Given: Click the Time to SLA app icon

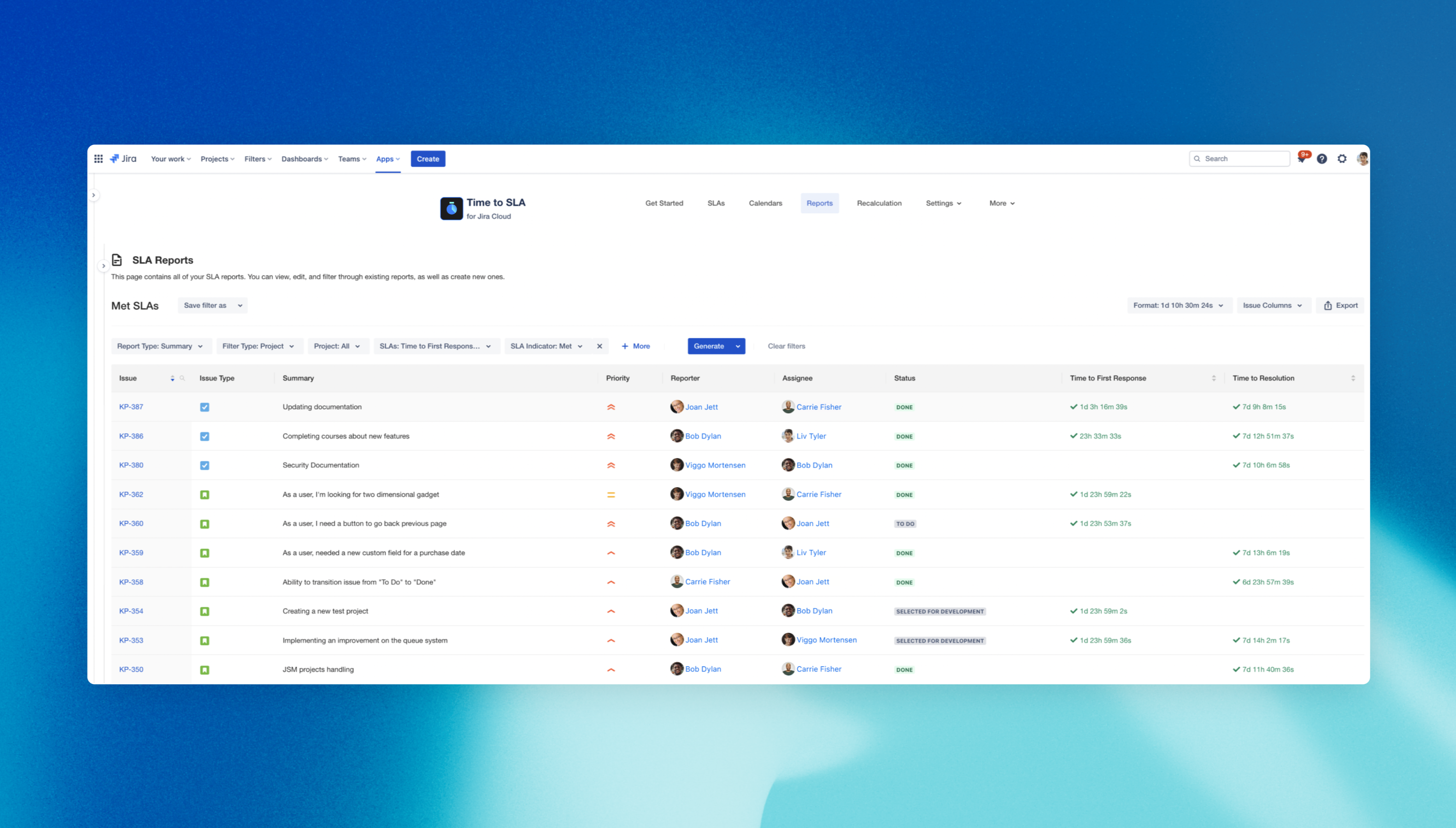Looking at the screenshot, I should coord(451,209).
